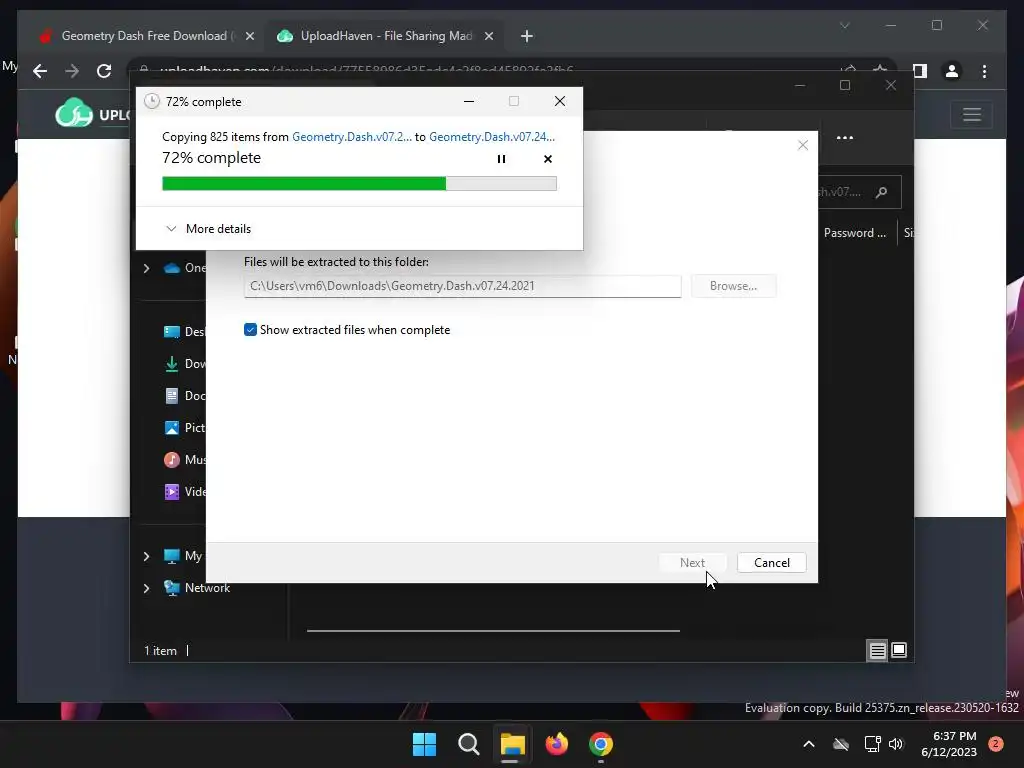Open destination folder link Geometry.Dash.v07.24...

tap(492, 136)
